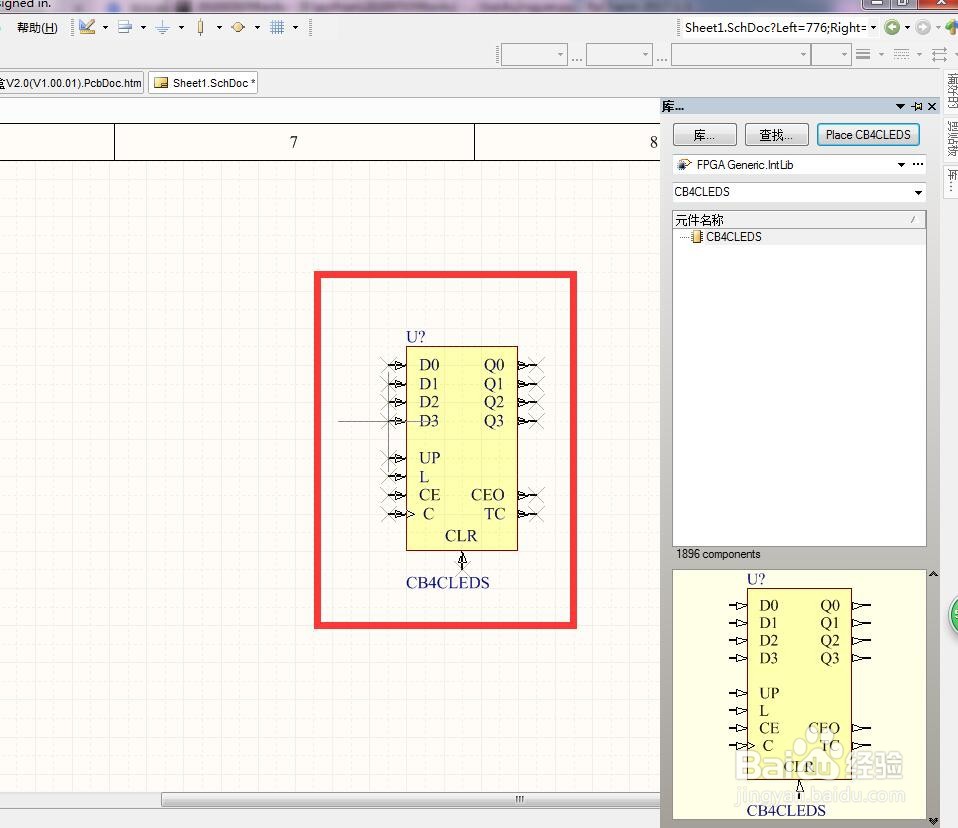Click the horizontal scrollbar of the schematic

[411, 799]
